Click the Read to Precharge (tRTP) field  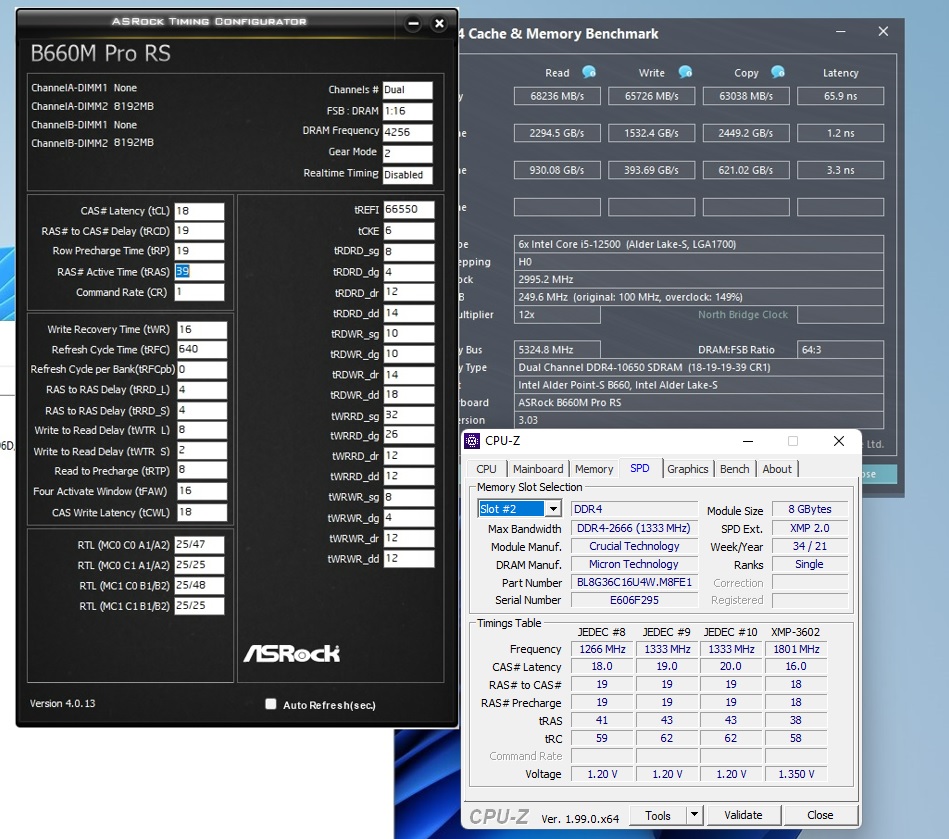point(202,471)
